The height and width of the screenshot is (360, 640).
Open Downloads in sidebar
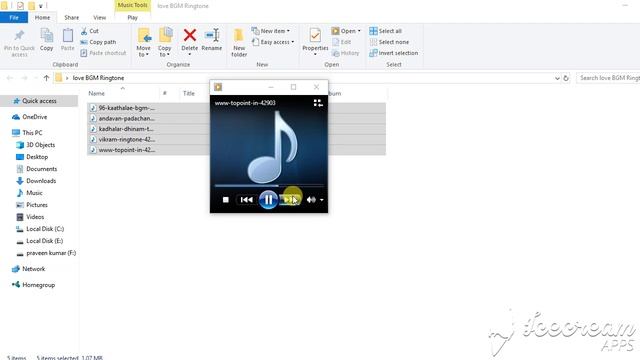(41, 181)
